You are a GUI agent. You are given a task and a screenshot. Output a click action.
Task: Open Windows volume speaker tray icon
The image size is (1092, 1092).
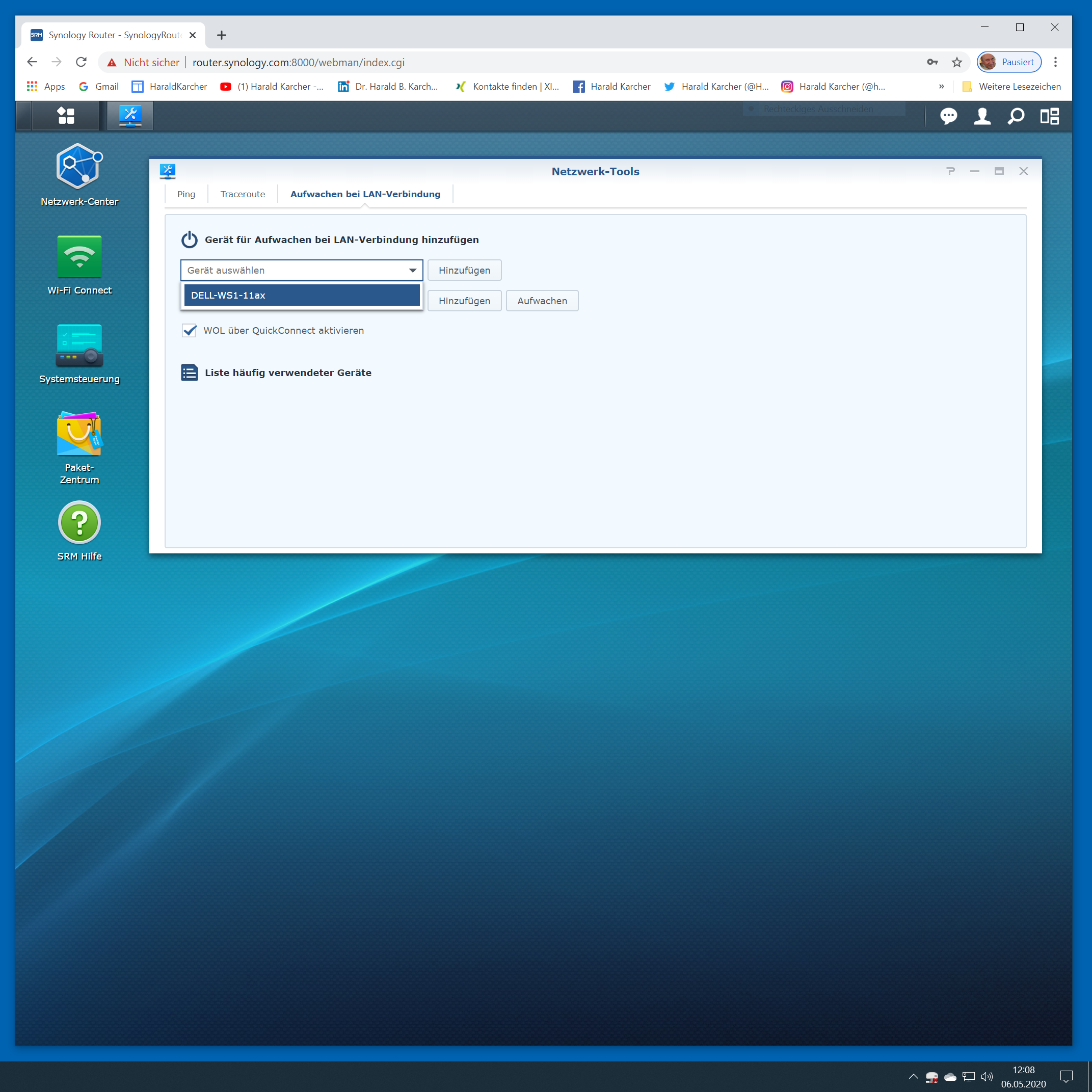click(987, 1077)
